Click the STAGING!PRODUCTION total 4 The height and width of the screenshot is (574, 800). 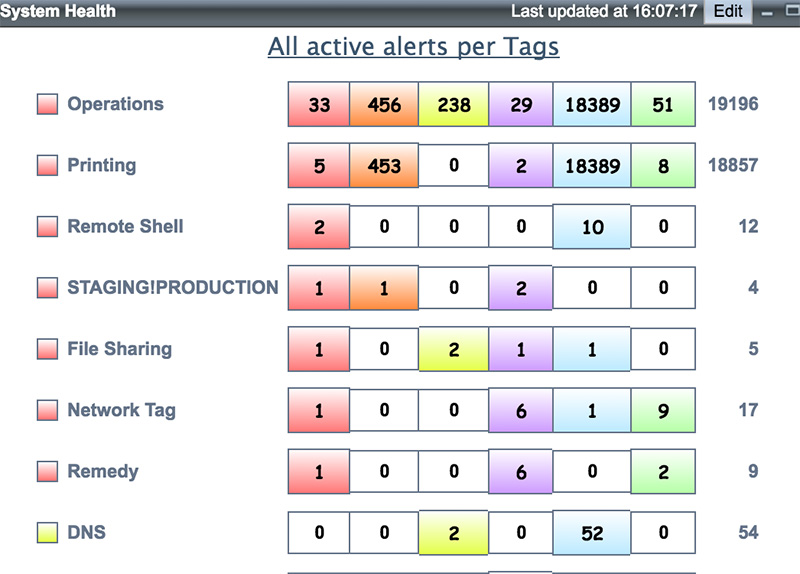(x=753, y=288)
